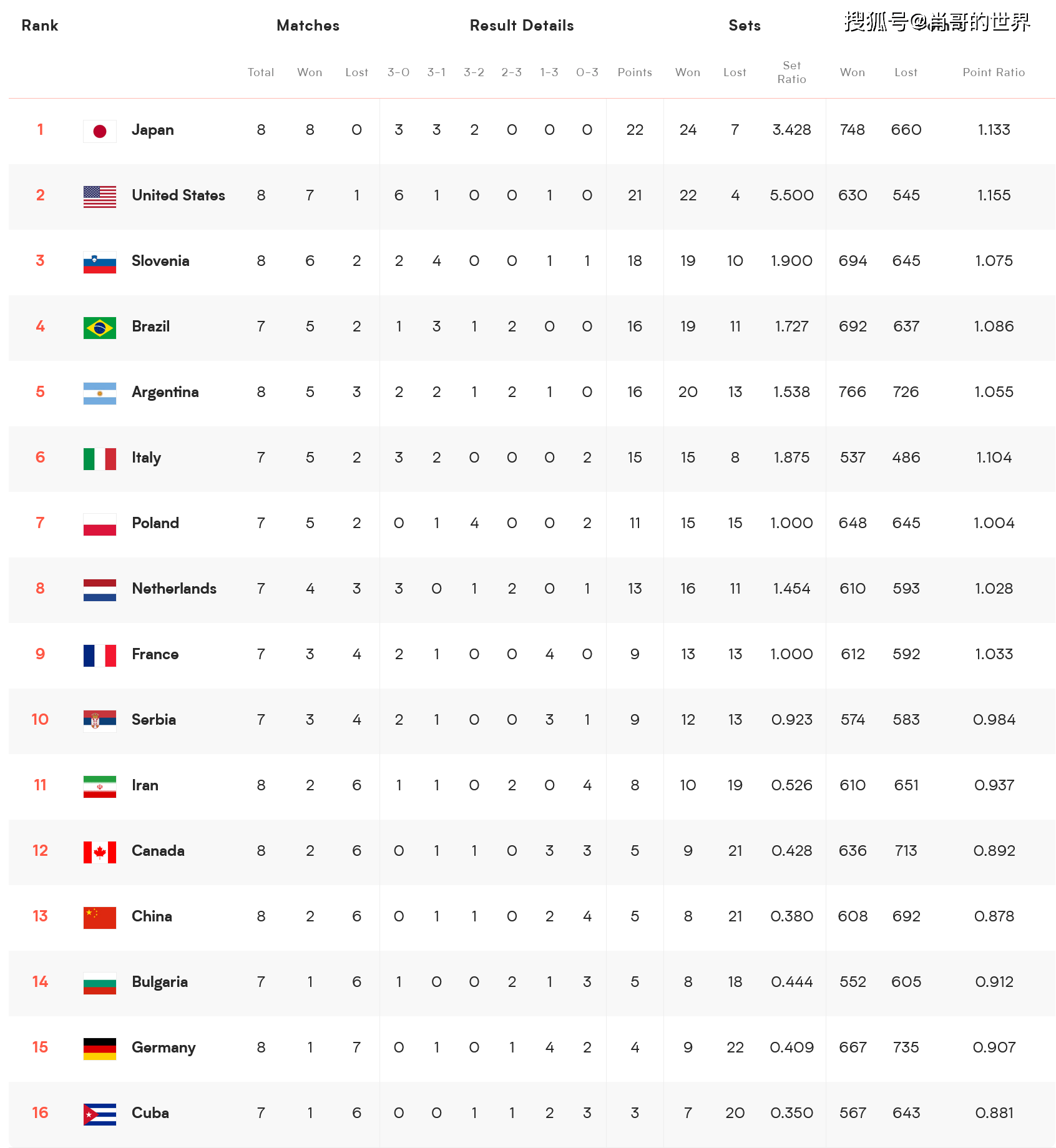The width and height of the screenshot is (1056, 1148).
Task: Select the Netherlands team name
Action: (x=174, y=589)
